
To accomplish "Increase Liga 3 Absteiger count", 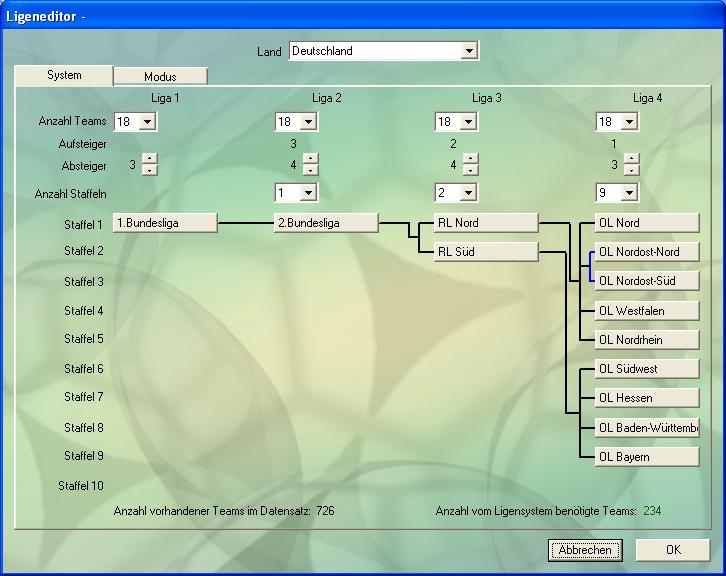I will 470,159.
